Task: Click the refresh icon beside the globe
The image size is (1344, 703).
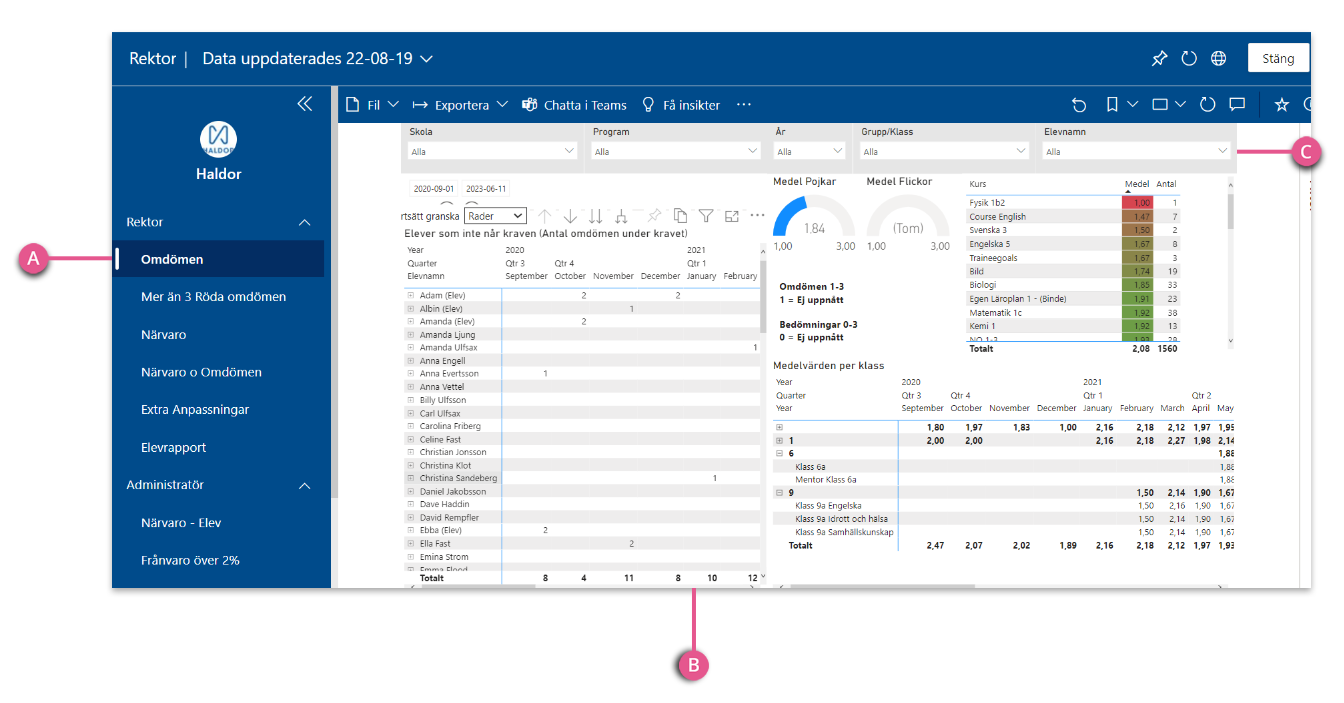Action: pos(1189,59)
